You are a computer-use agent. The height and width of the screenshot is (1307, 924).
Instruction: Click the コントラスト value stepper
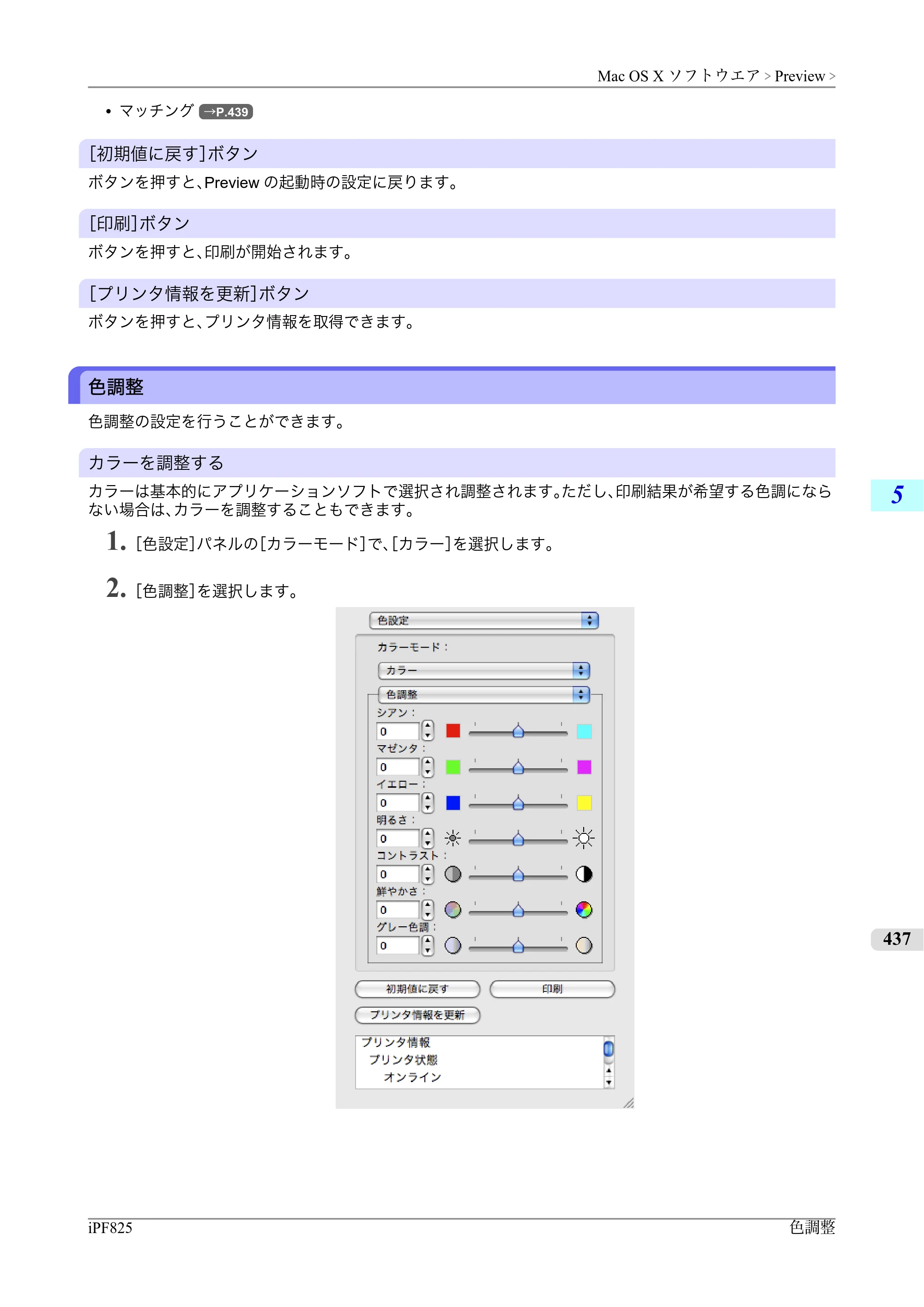428,875
